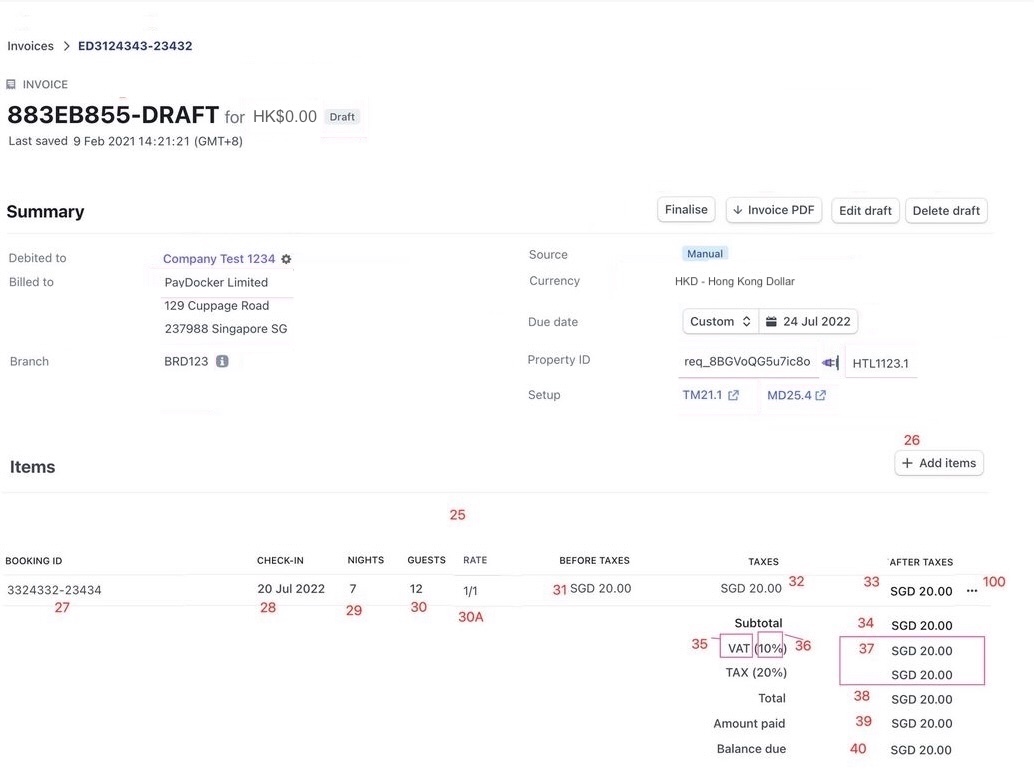Select the ED3124343-23432 breadcrumb item
This screenshot has width=1034, height=772.
(135, 46)
